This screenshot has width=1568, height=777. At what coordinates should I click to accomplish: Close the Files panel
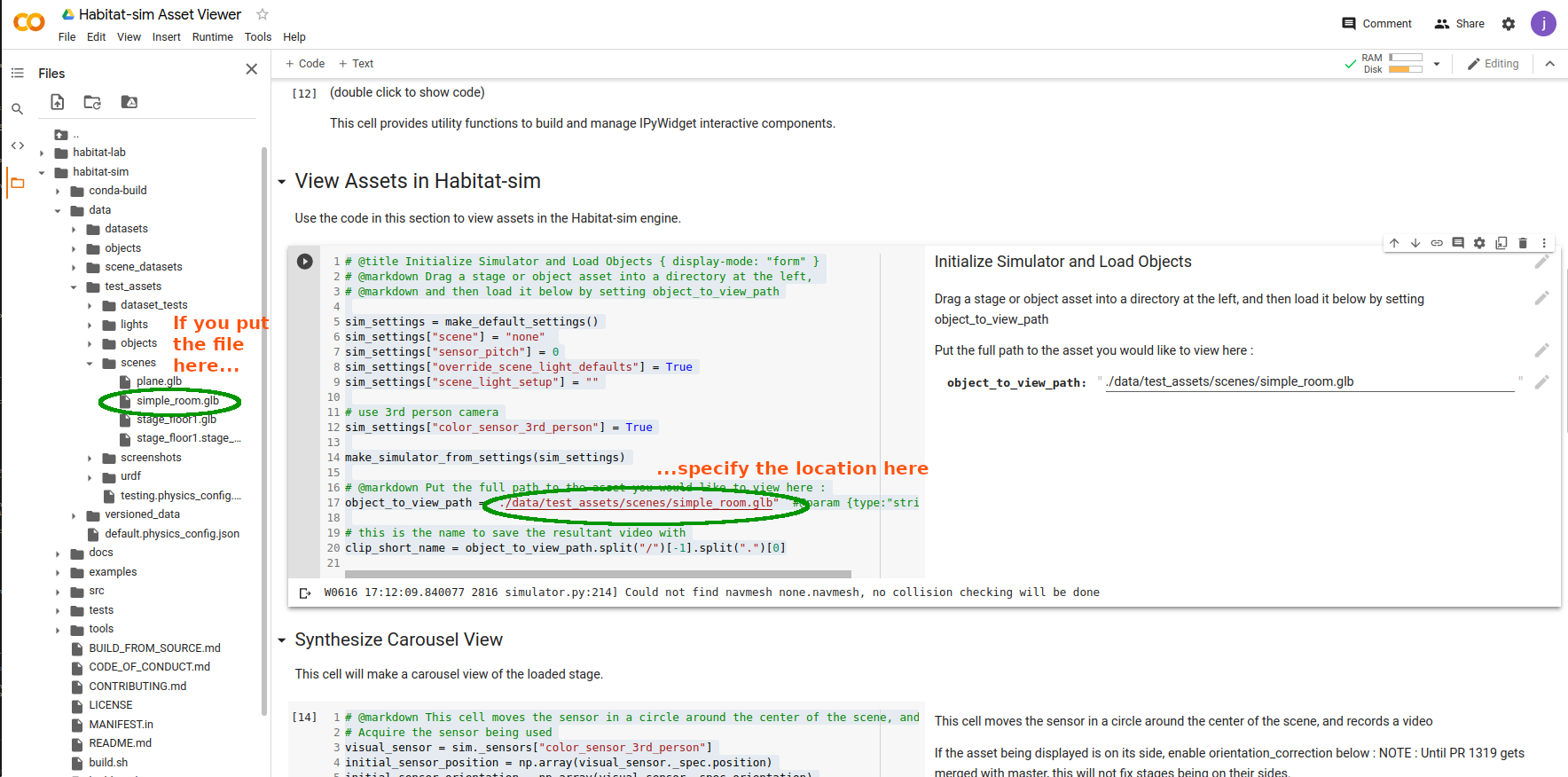[252, 69]
